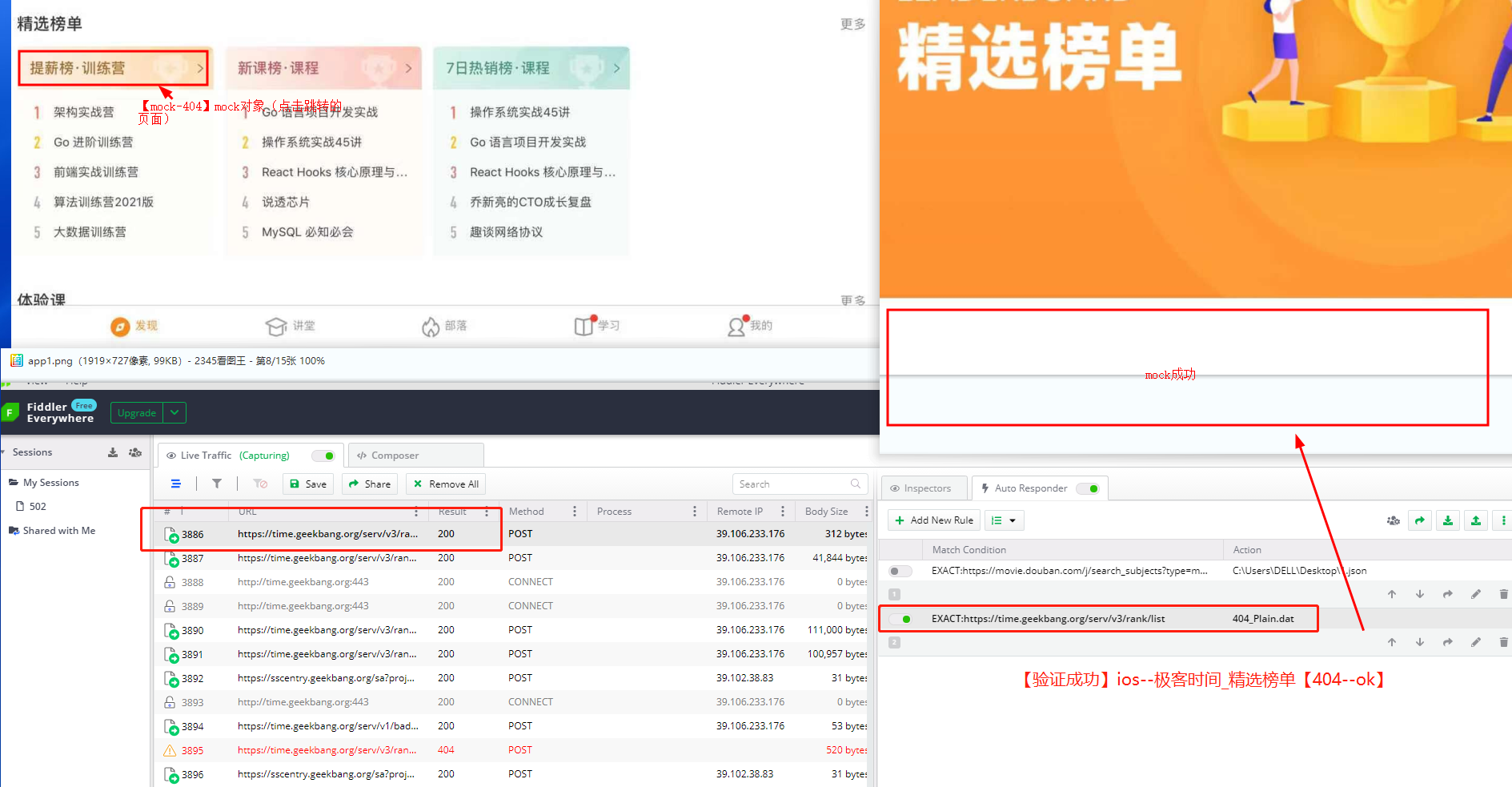This screenshot has height=787, width=1512.
Task: Switch to the Inspectors tab
Action: [x=924, y=488]
